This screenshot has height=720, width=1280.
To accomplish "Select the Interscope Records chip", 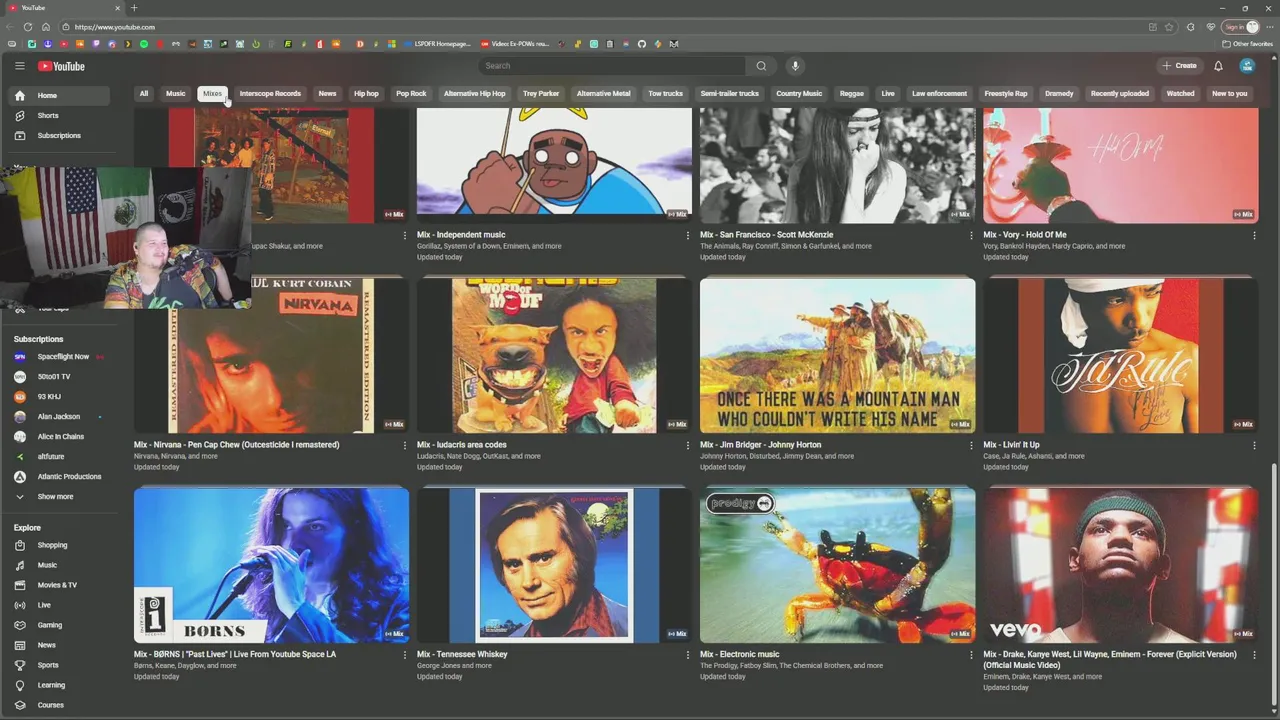I will [x=270, y=94].
